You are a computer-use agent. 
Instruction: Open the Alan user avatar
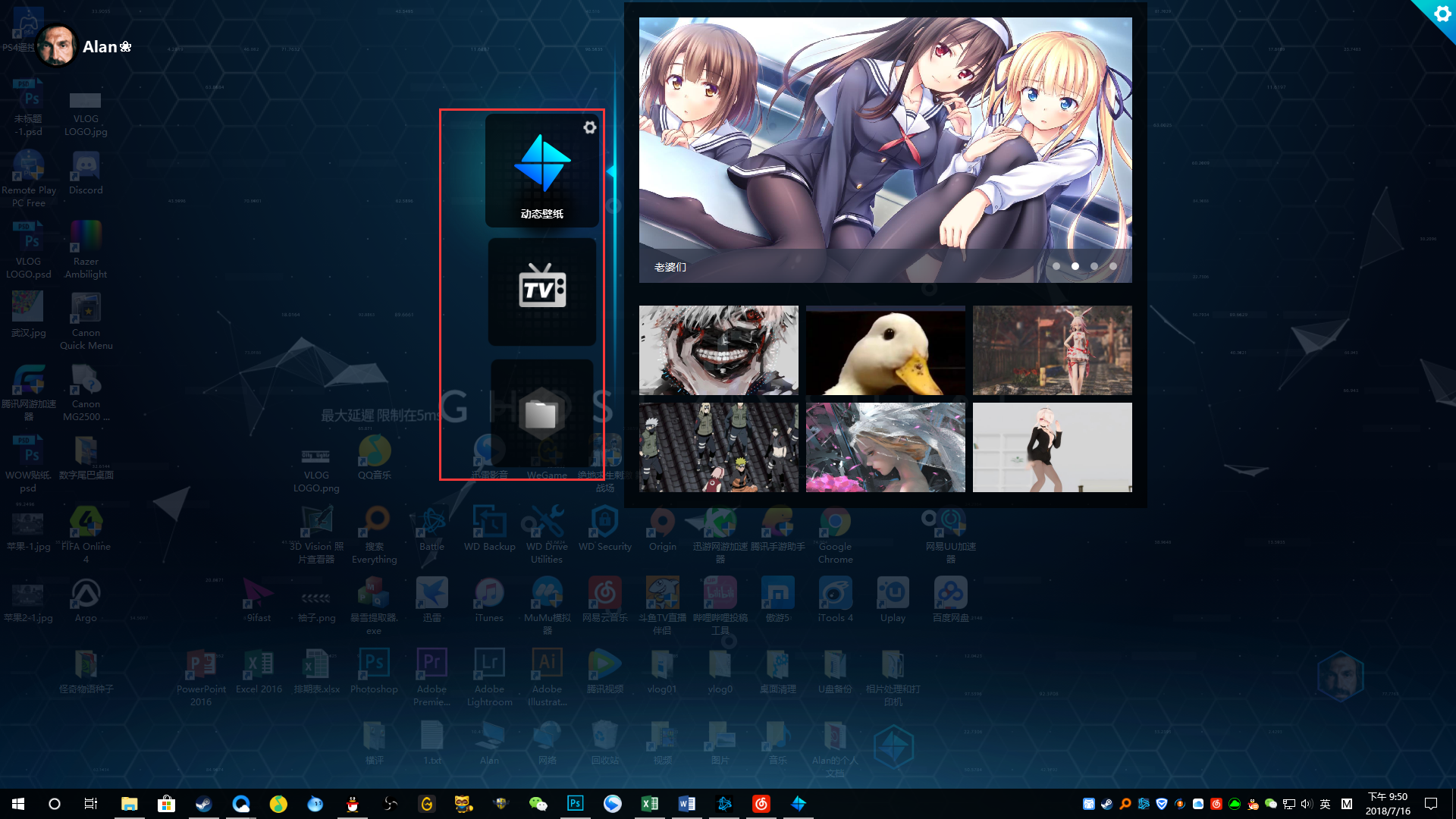pos(56,45)
